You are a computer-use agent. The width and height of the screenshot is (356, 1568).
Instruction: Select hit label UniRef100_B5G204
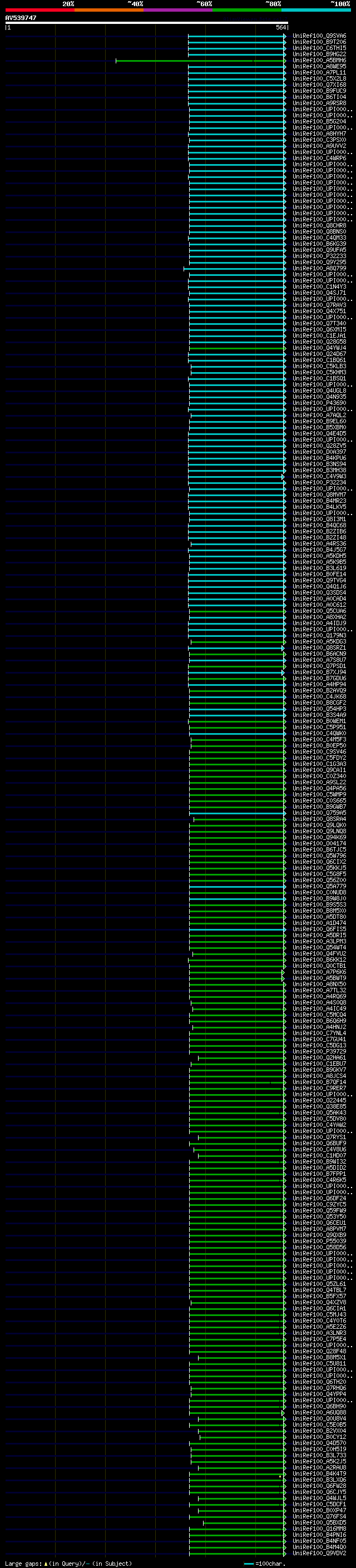pos(319,121)
